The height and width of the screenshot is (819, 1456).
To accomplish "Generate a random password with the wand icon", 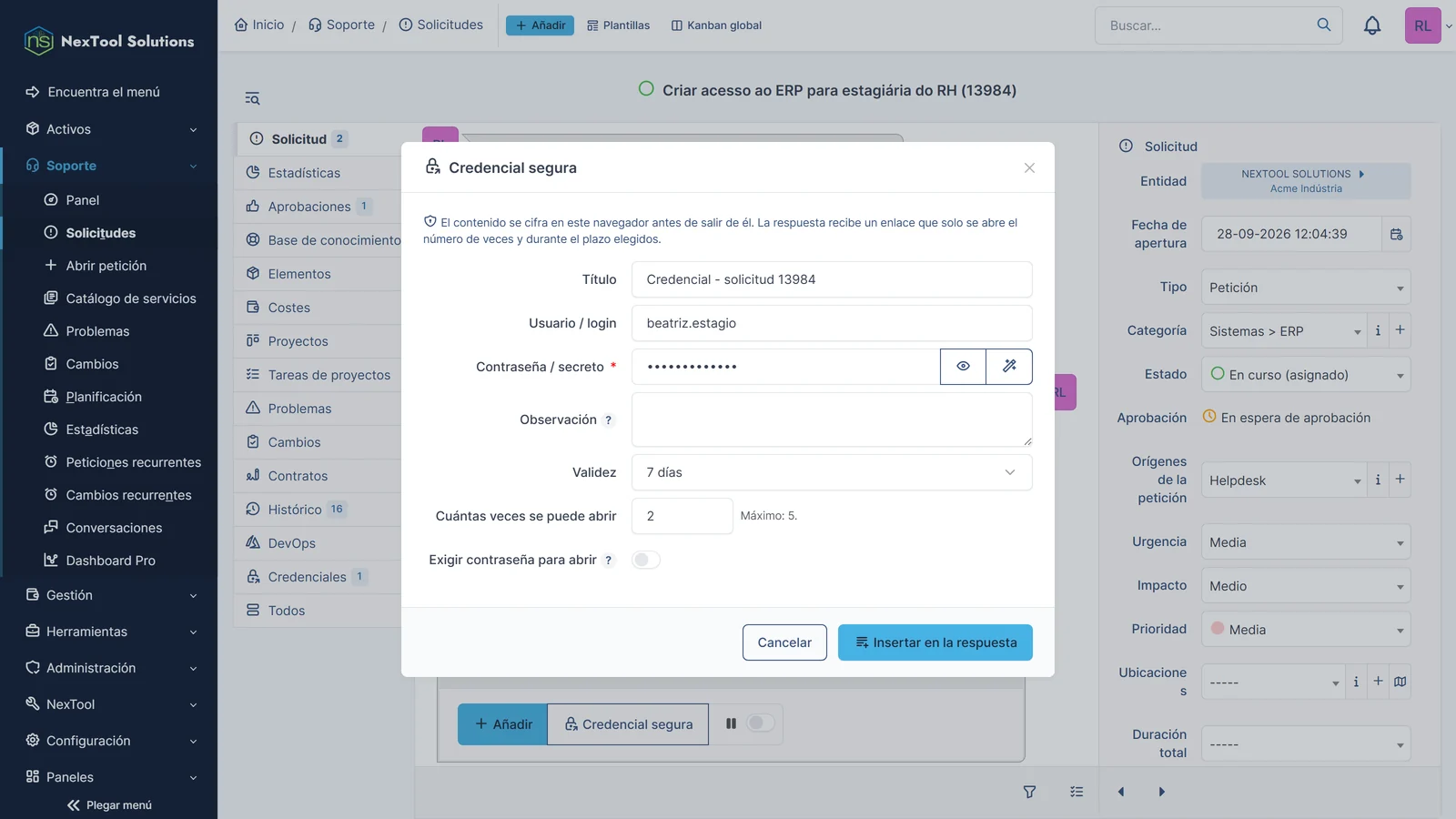I will (x=1009, y=367).
